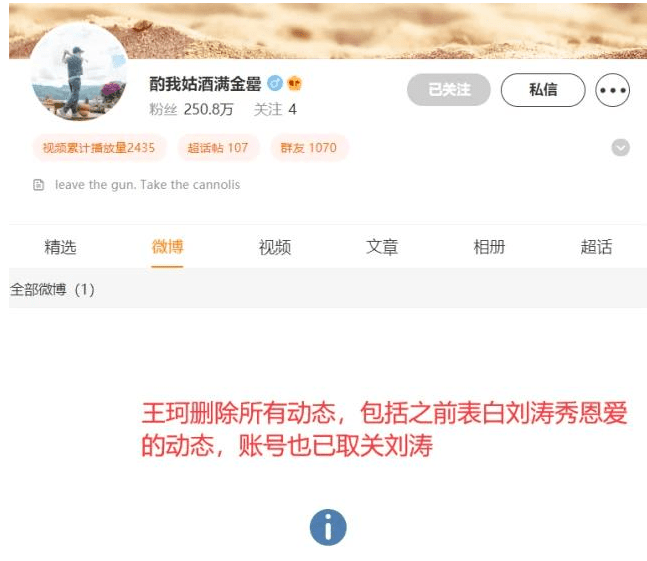Expand profile details with chevron arrow
Image resolution: width=647 pixels, height=561 pixels.
(x=620, y=148)
